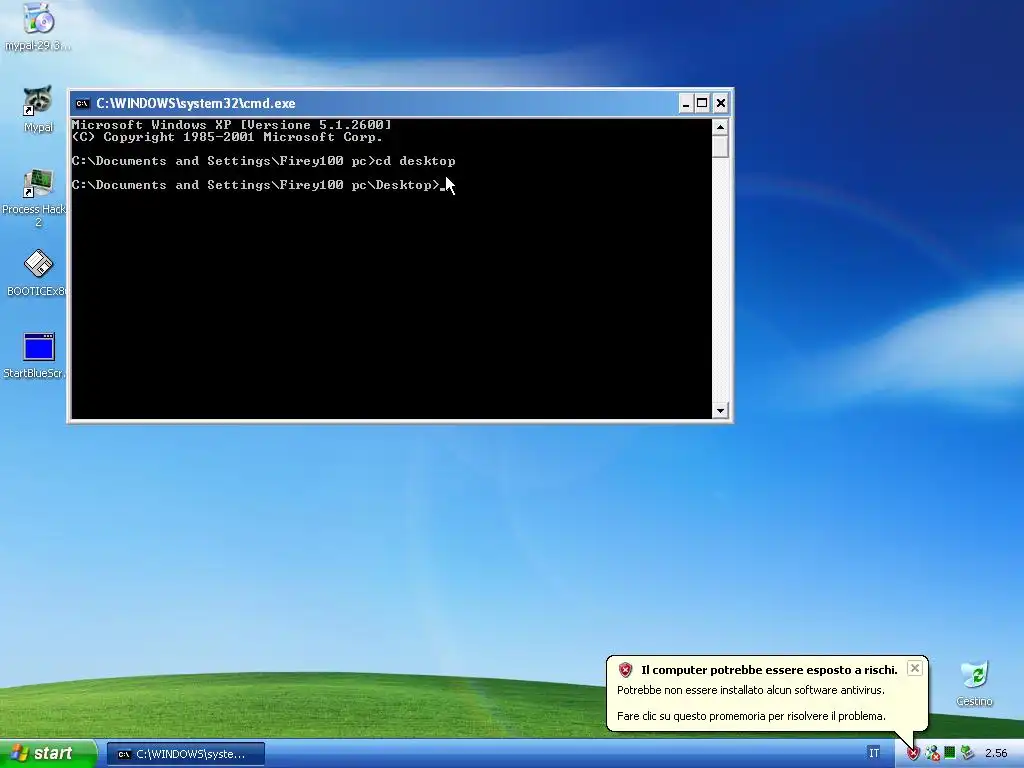Open the Start menu

[48, 754]
